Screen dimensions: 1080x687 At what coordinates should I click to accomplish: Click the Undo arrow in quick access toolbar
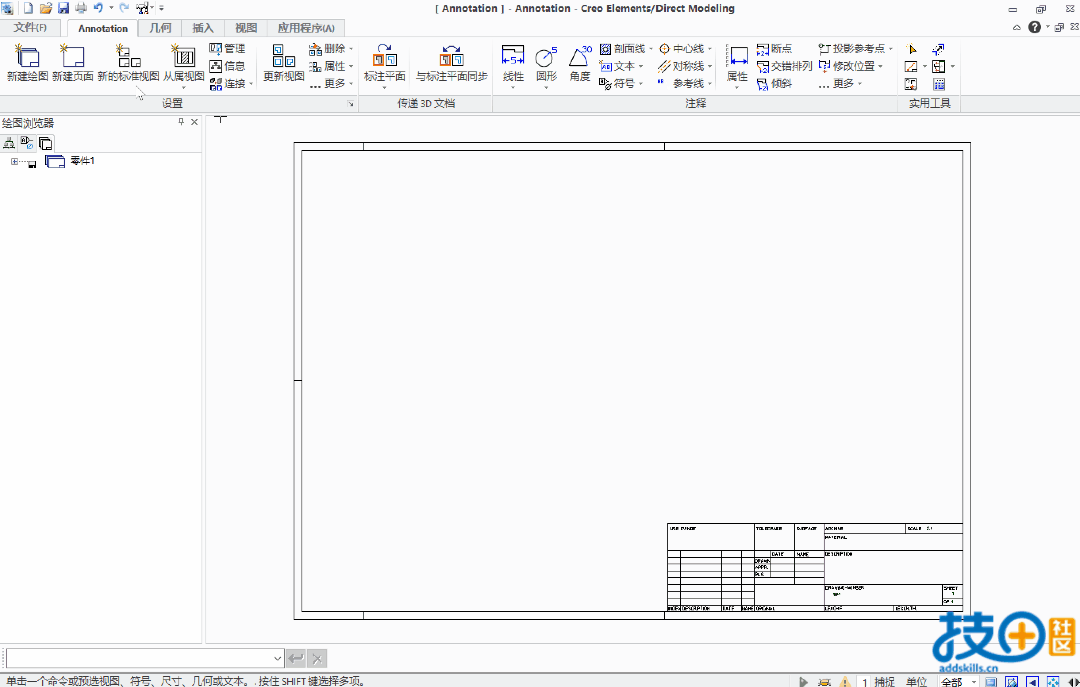tap(98, 8)
